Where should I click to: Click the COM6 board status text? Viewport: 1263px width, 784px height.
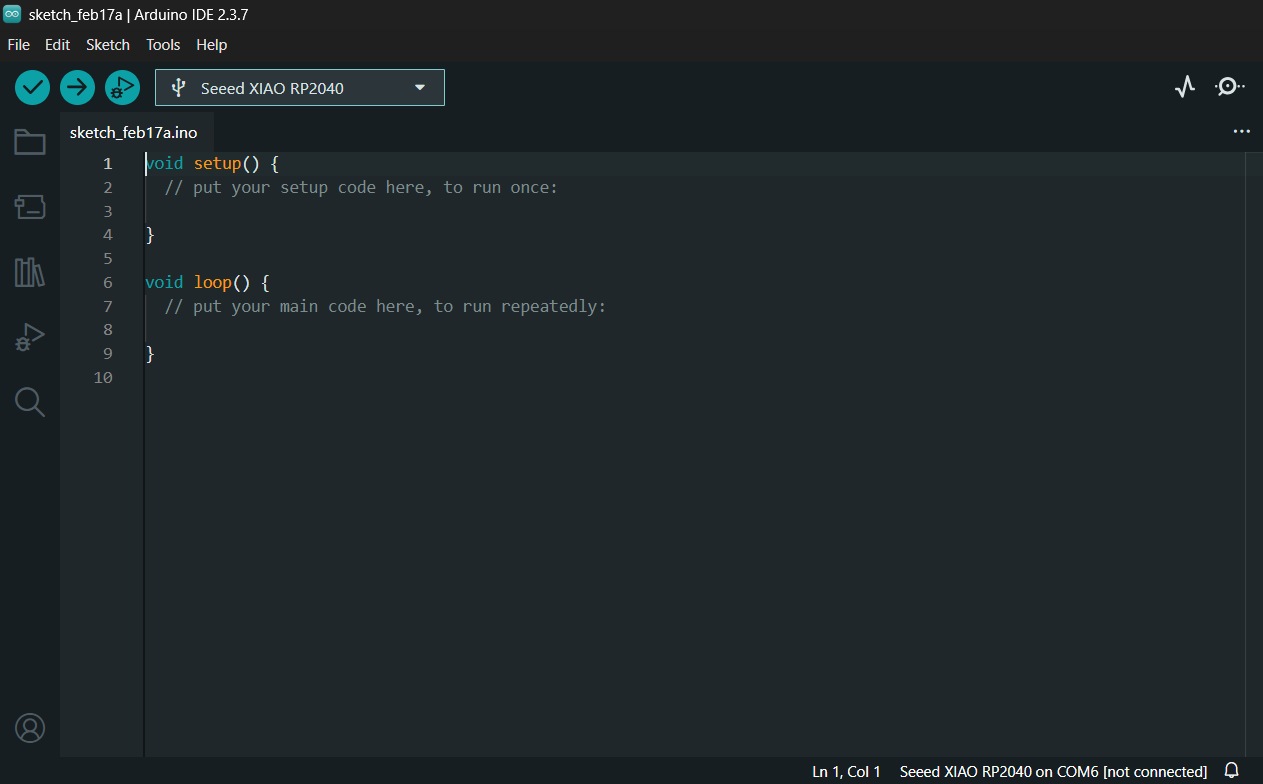[1053, 772]
